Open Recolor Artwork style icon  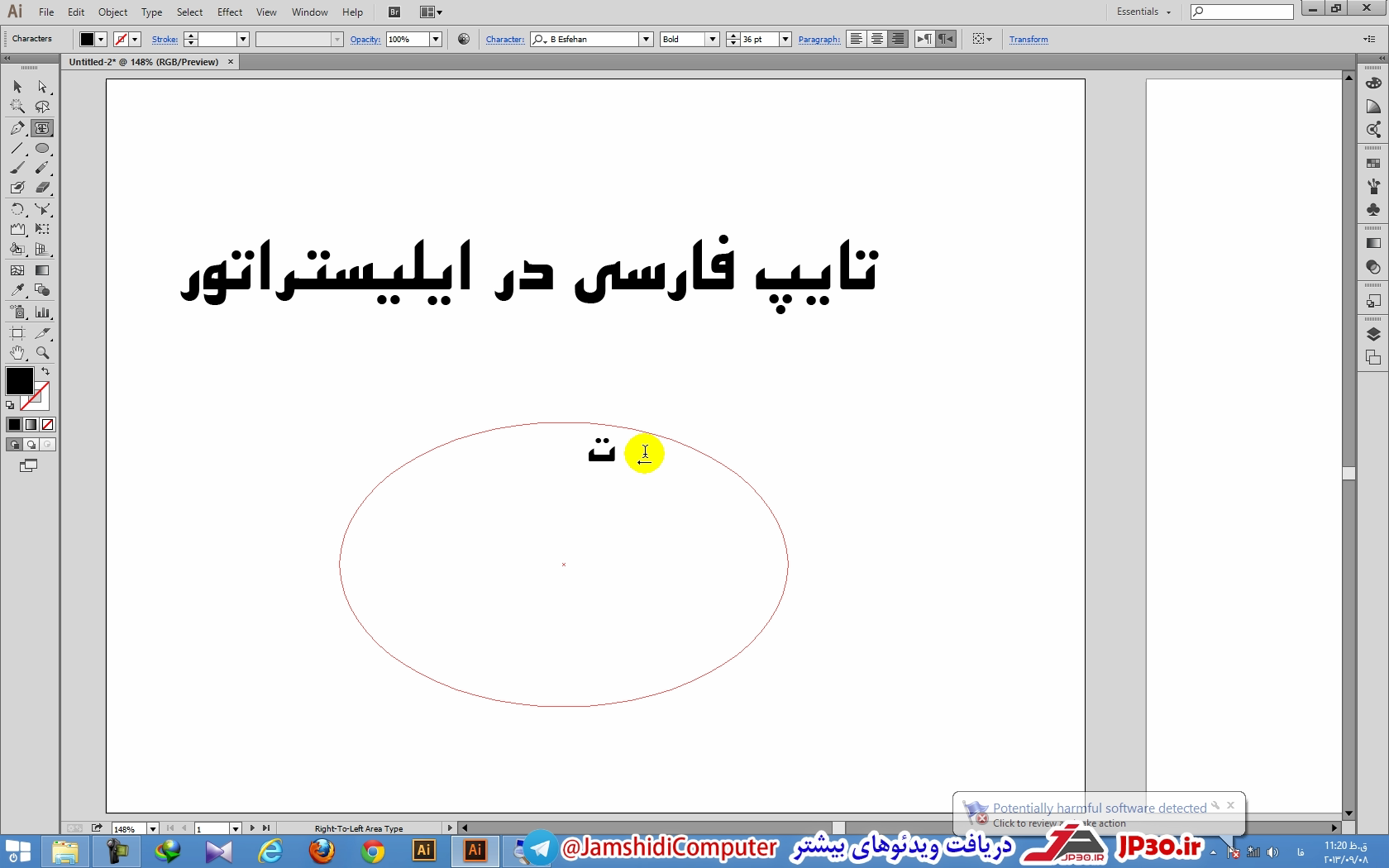464,39
